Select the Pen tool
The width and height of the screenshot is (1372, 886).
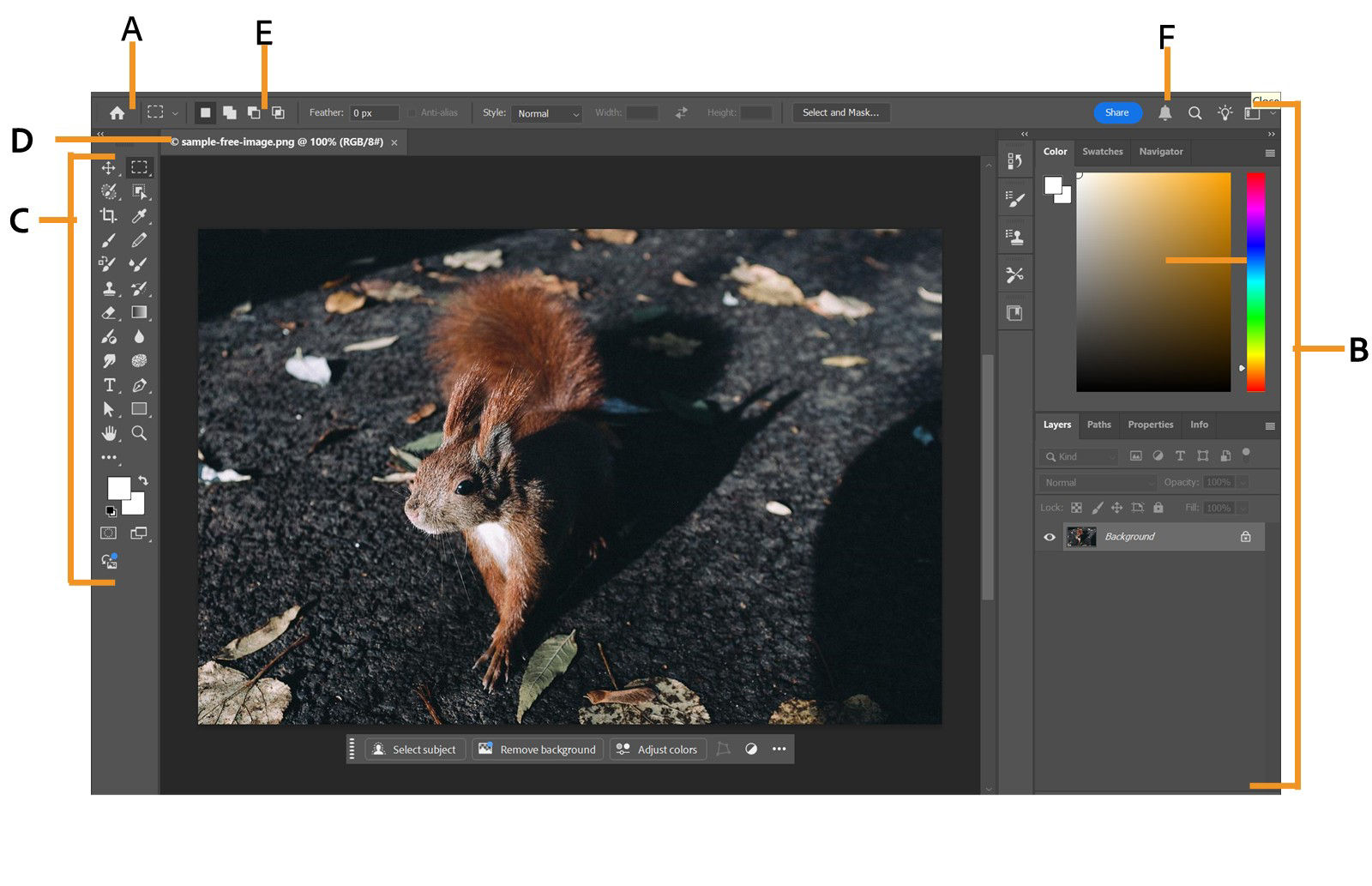pyautogui.click(x=141, y=385)
